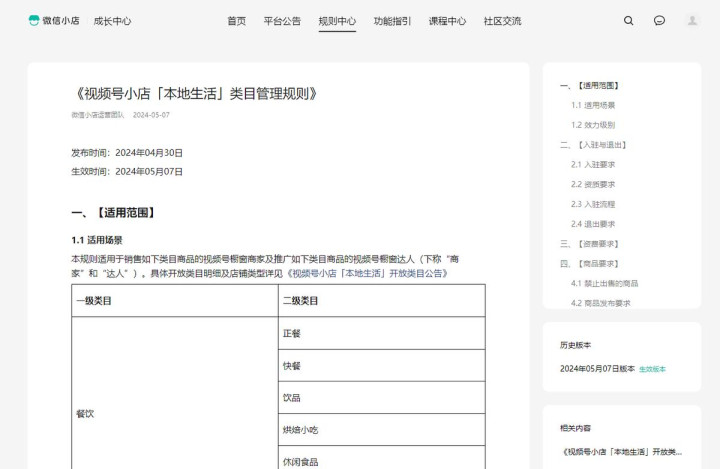Open the 2024年05月07日版本 history entry
Viewport: 720px width, 469px height.
597,369
